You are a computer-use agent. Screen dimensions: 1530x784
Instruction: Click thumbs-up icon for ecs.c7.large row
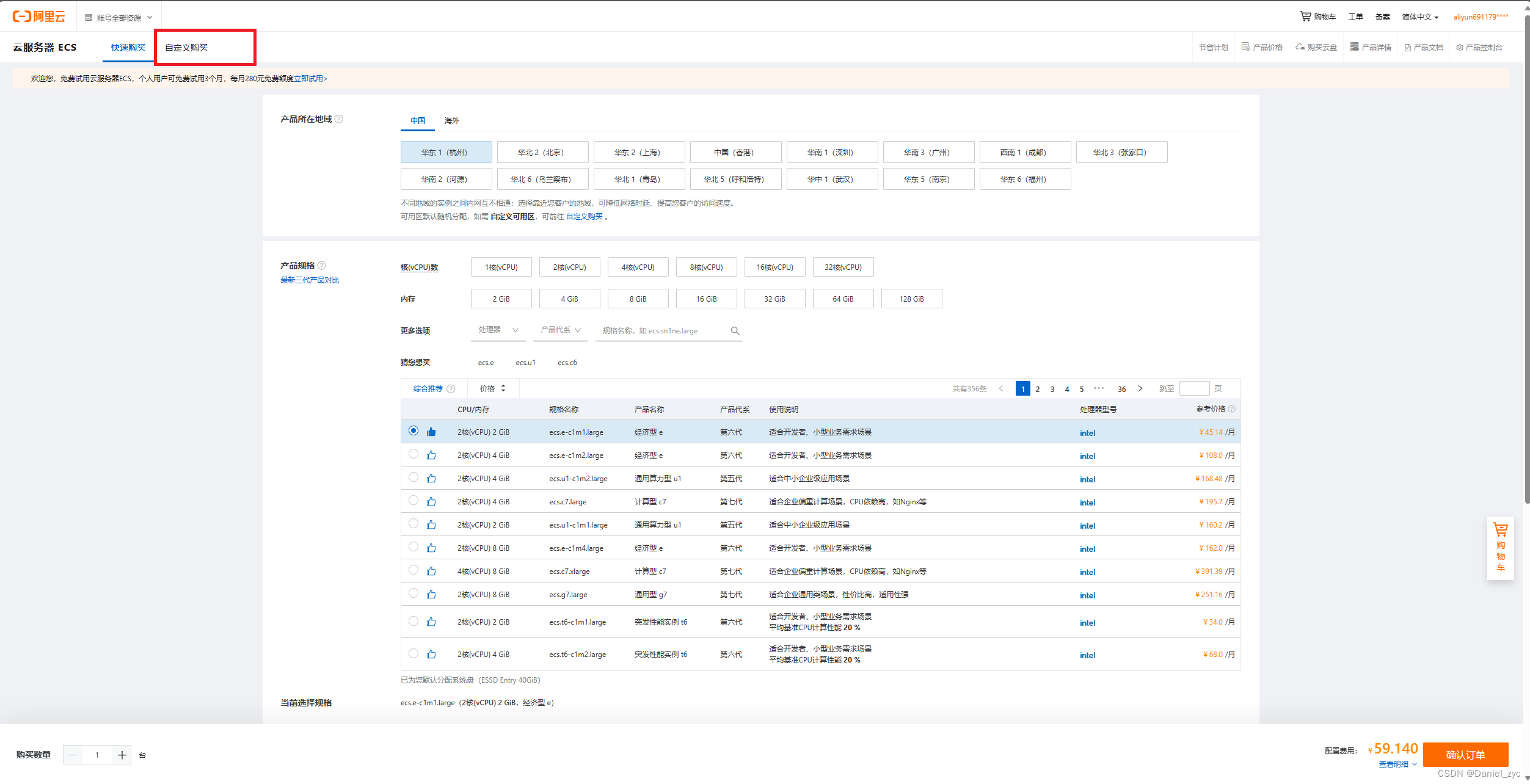click(431, 502)
